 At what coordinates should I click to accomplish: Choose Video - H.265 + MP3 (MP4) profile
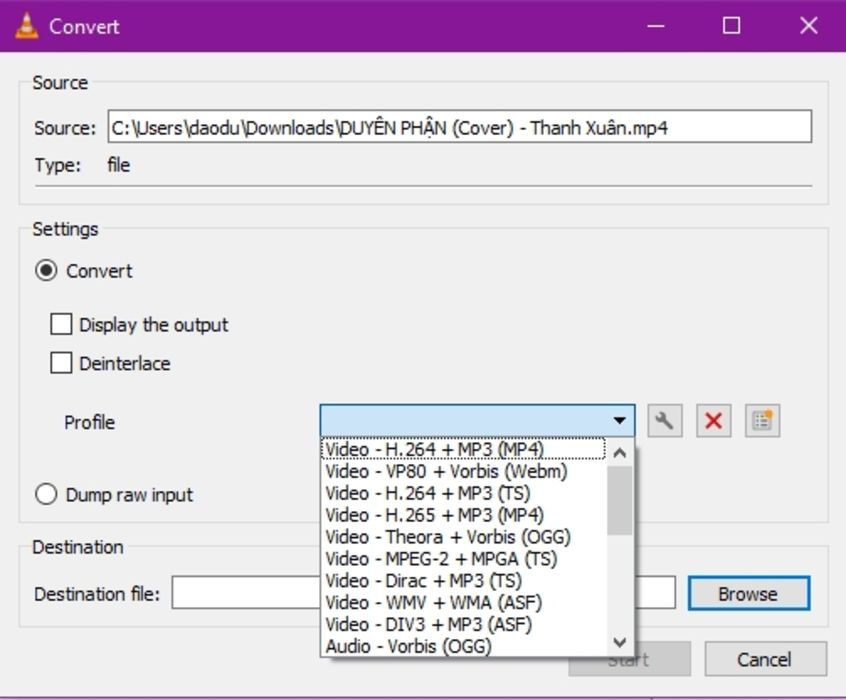click(463, 515)
